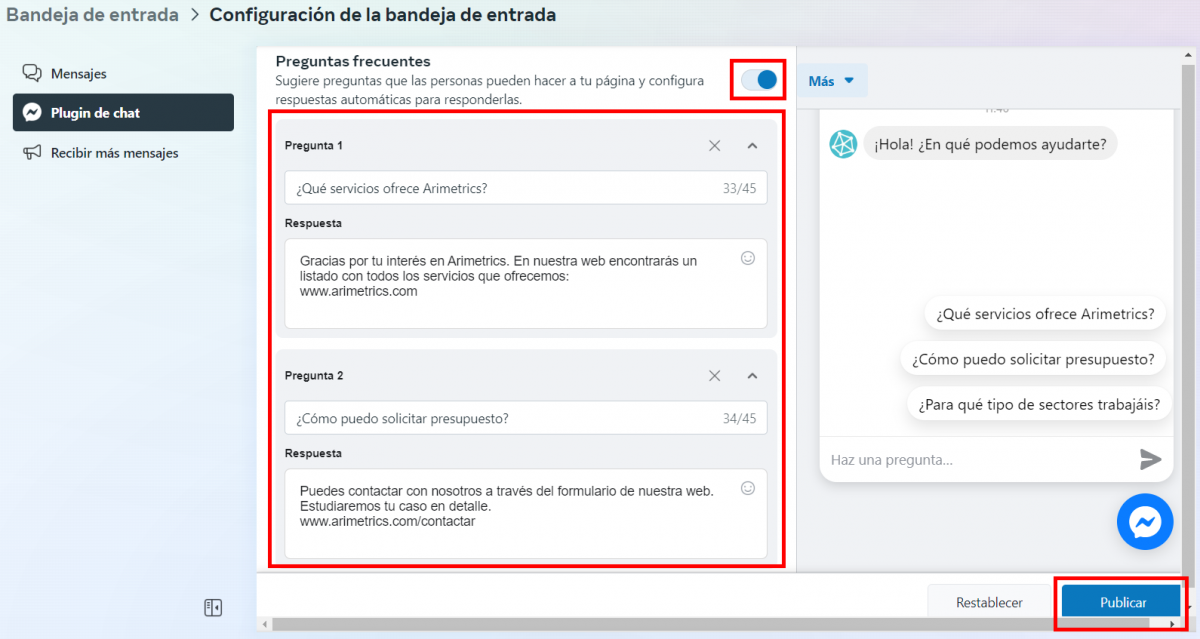
Task: Click the ¡Hola! greeting message bubble
Action: point(990,144)
